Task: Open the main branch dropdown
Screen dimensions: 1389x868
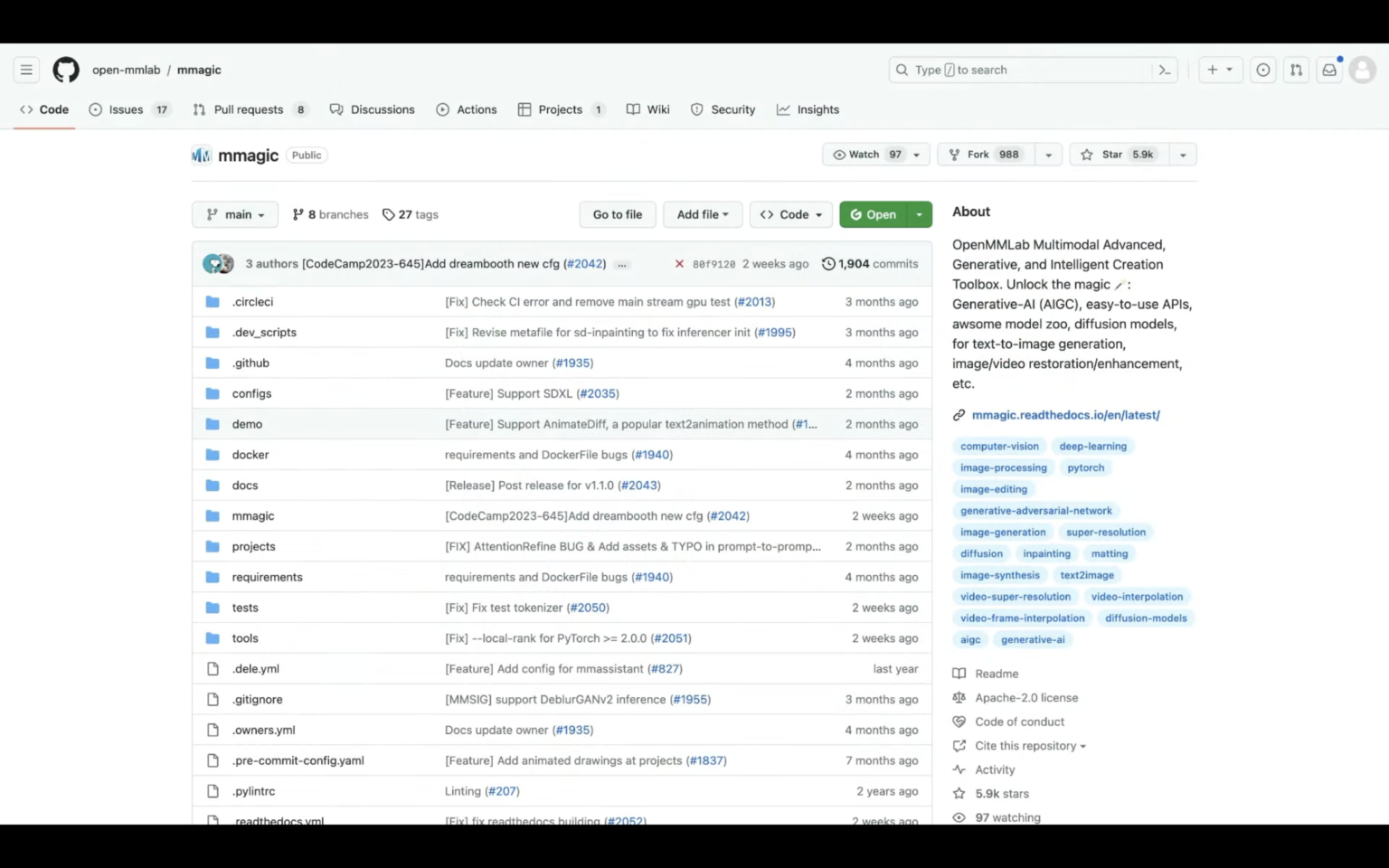Action: [x=235, y=214]
